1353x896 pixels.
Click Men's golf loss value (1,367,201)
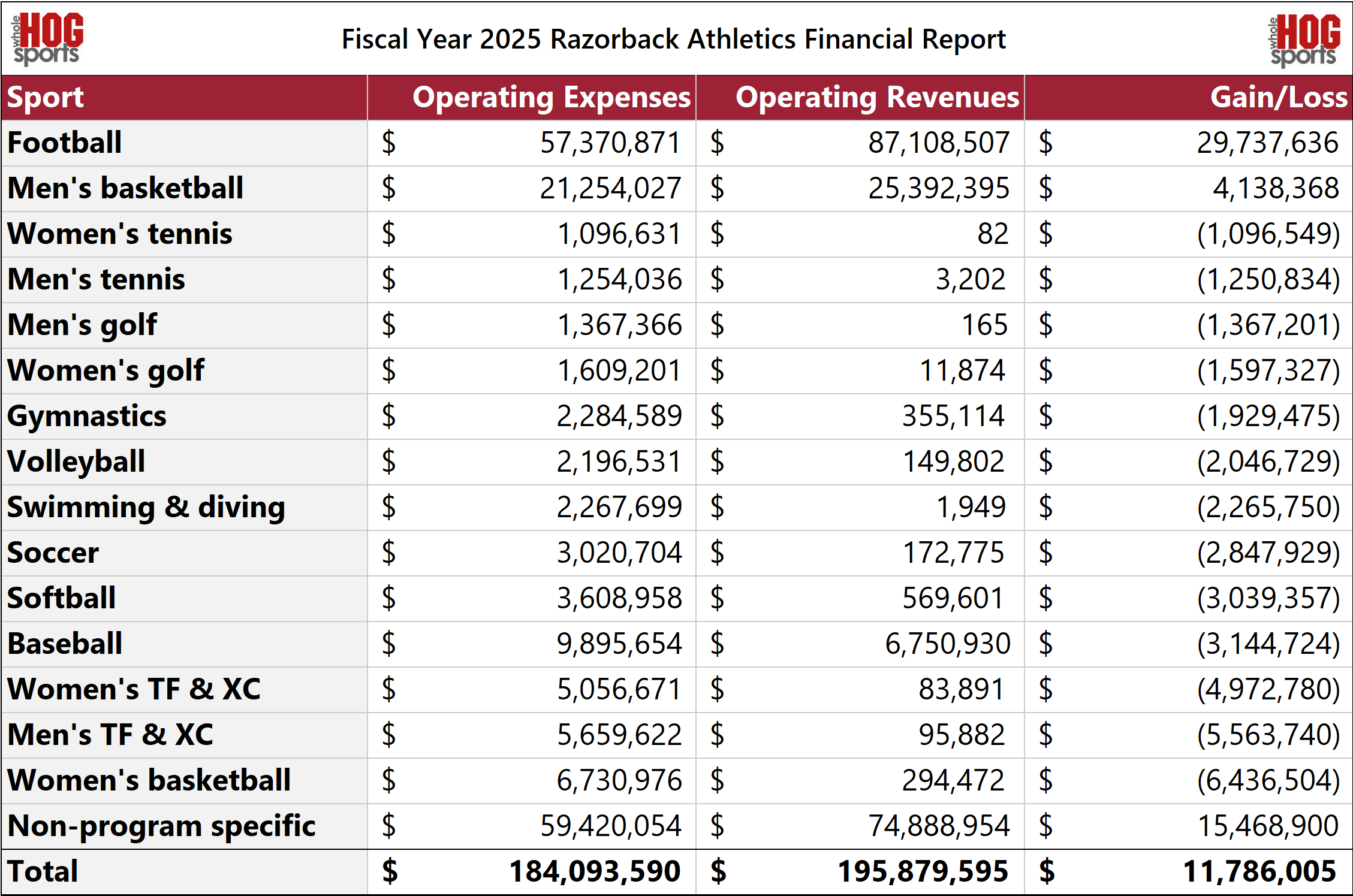[x=1268, y=325]
